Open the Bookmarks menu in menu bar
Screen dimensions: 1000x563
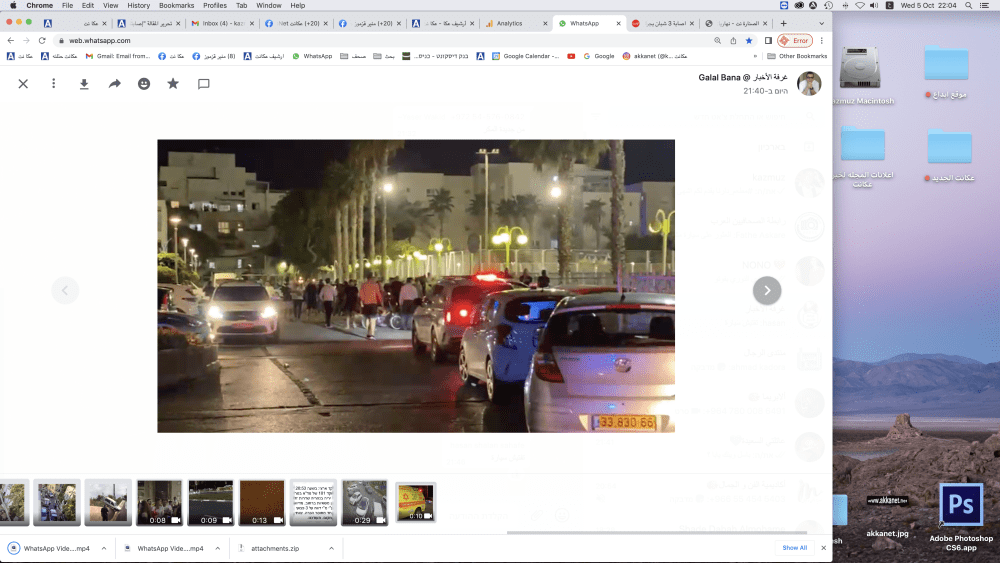176,6
